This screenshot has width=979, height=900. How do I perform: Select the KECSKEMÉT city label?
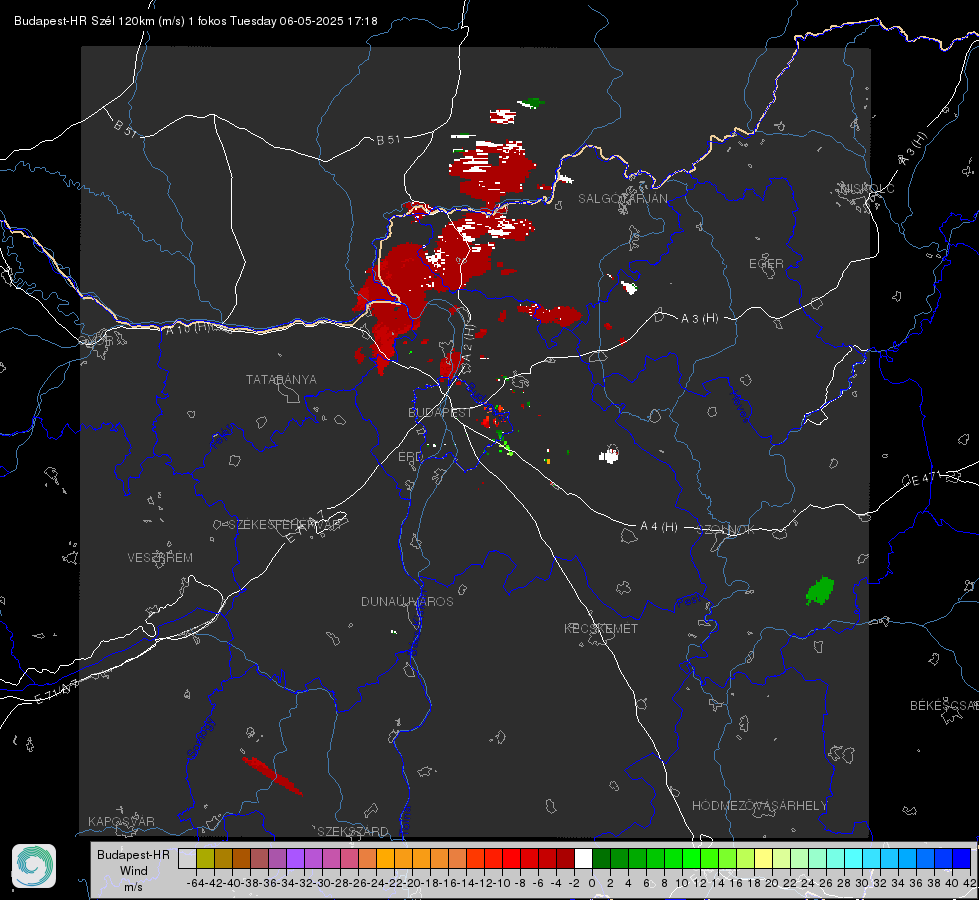pyautogui.click(x=601, y=628)
